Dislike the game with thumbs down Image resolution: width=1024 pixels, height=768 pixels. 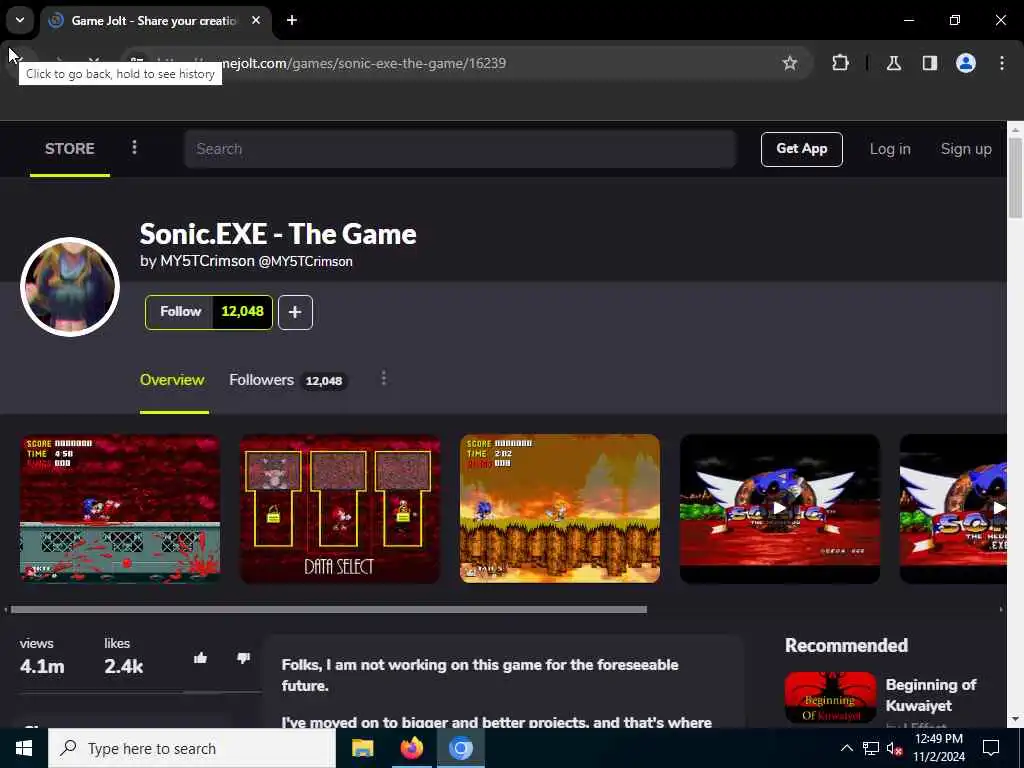pos(244,658)
